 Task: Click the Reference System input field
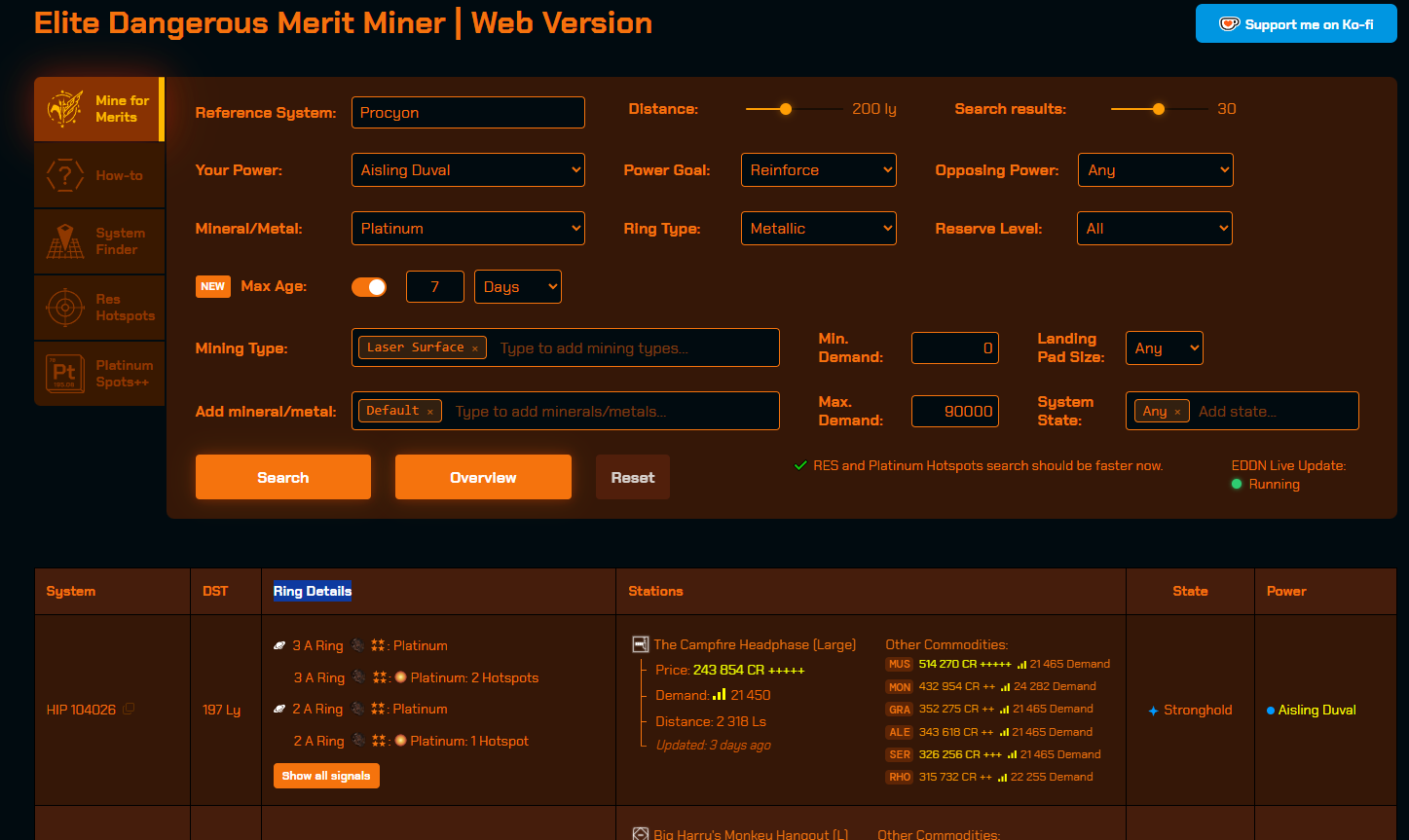468,112
